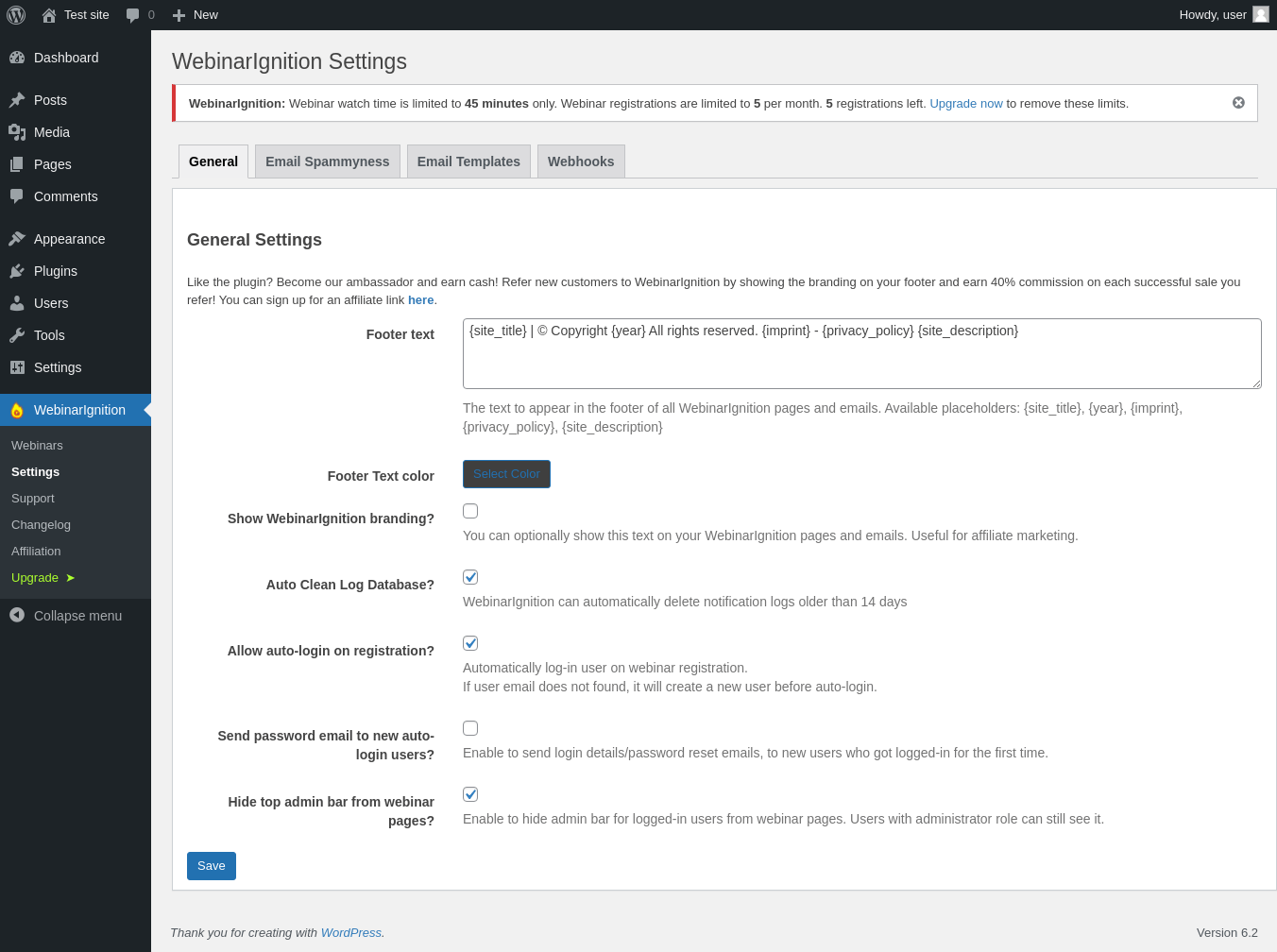
Task: Click the Posts pushpin icon
Action: click(x=17, y=100)
